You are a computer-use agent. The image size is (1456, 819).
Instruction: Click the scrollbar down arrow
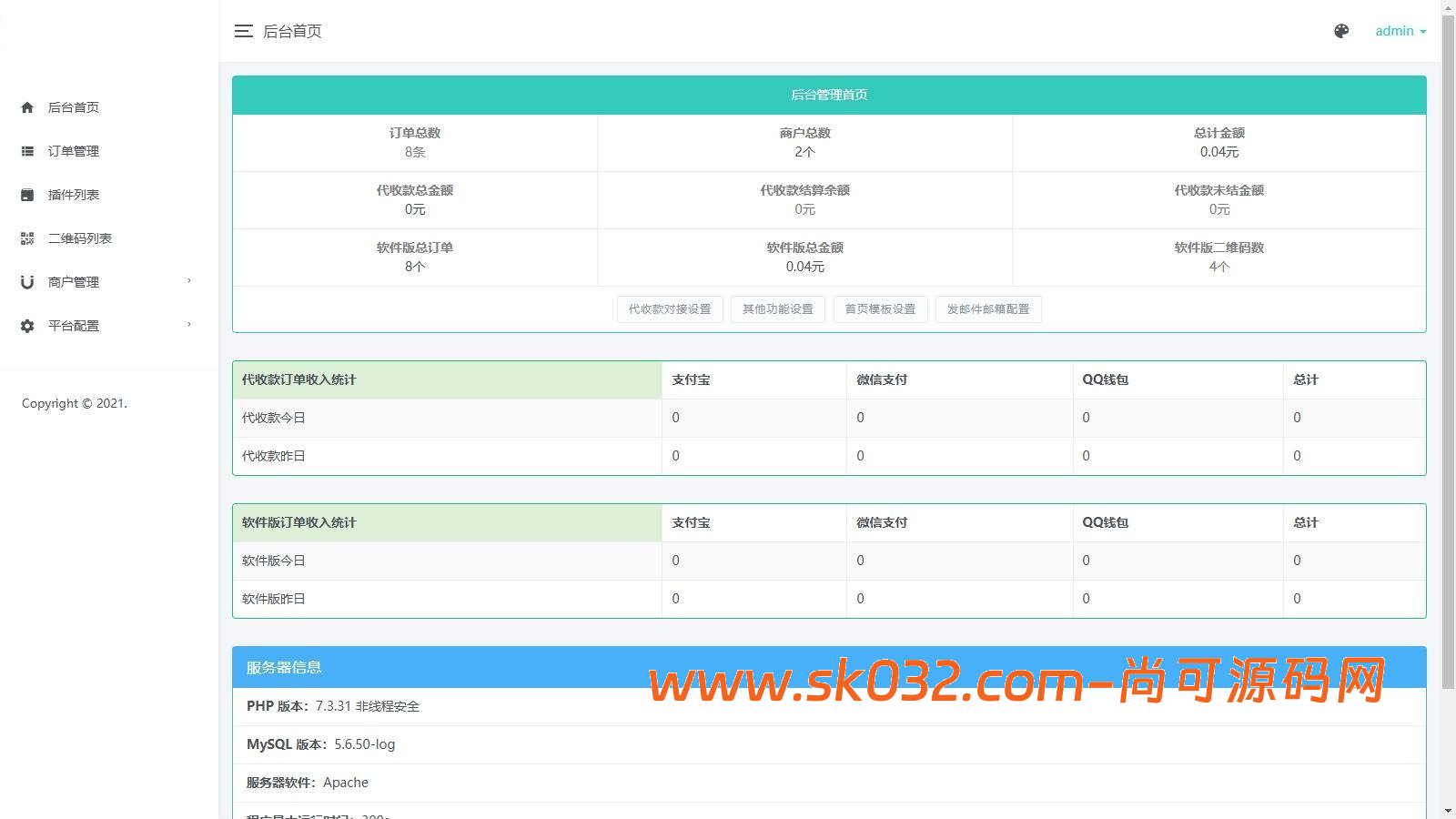1449,811
